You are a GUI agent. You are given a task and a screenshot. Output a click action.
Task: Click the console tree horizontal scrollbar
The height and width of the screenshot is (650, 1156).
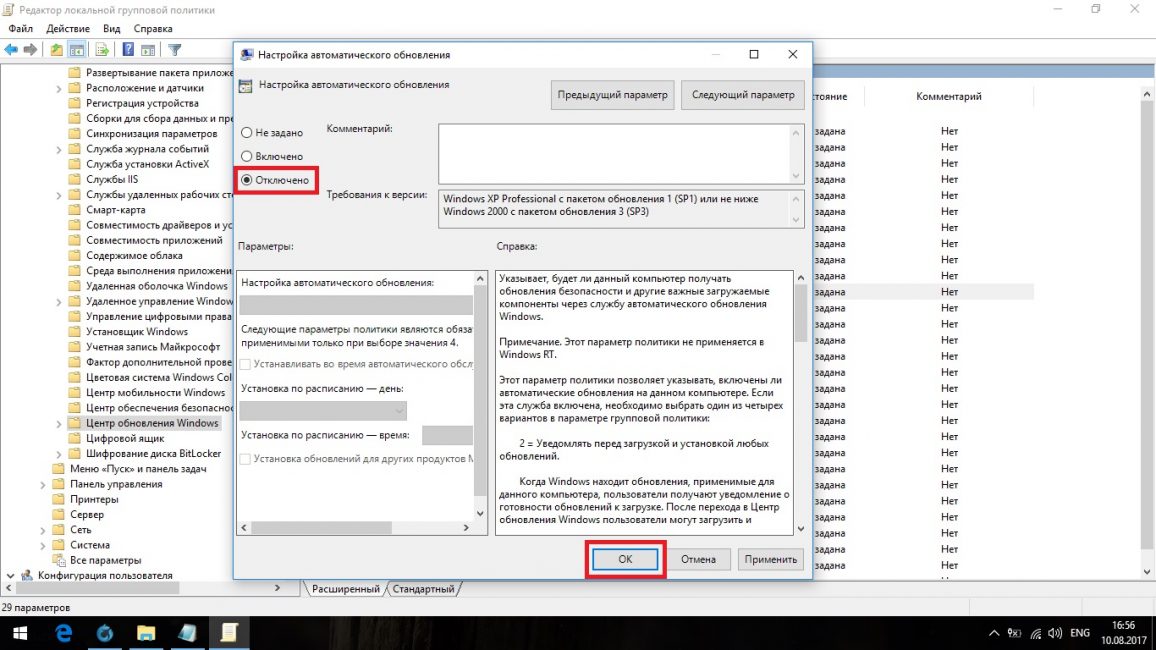[x=143, y=588]
